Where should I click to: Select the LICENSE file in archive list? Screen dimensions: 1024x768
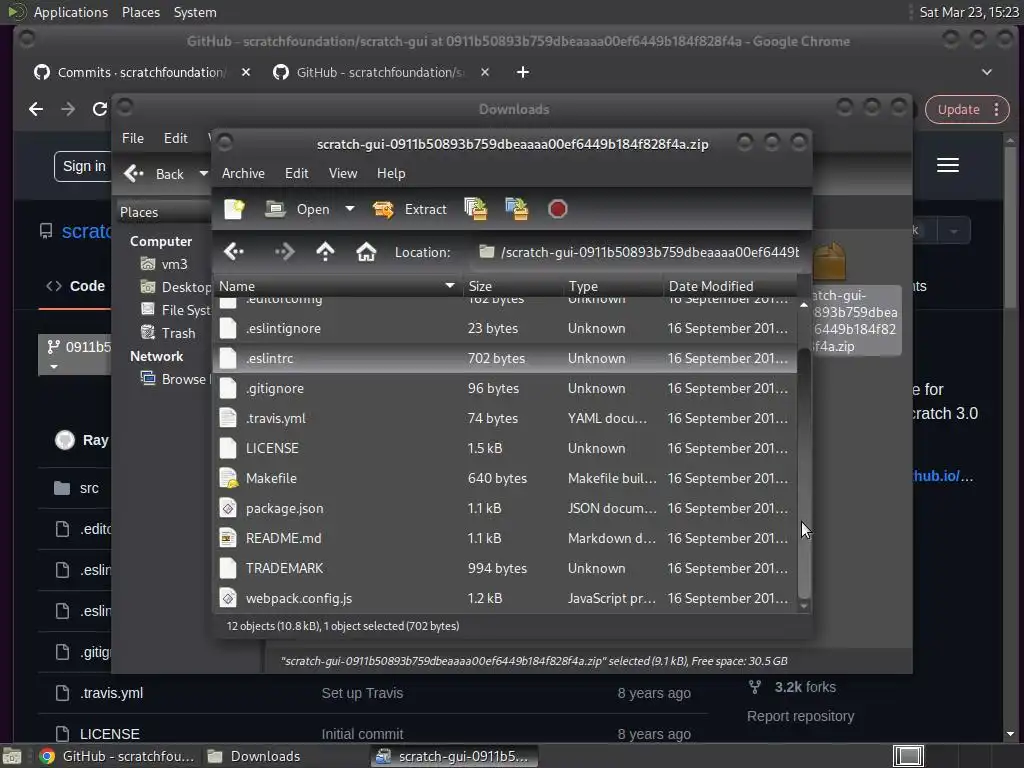(505, 448)
